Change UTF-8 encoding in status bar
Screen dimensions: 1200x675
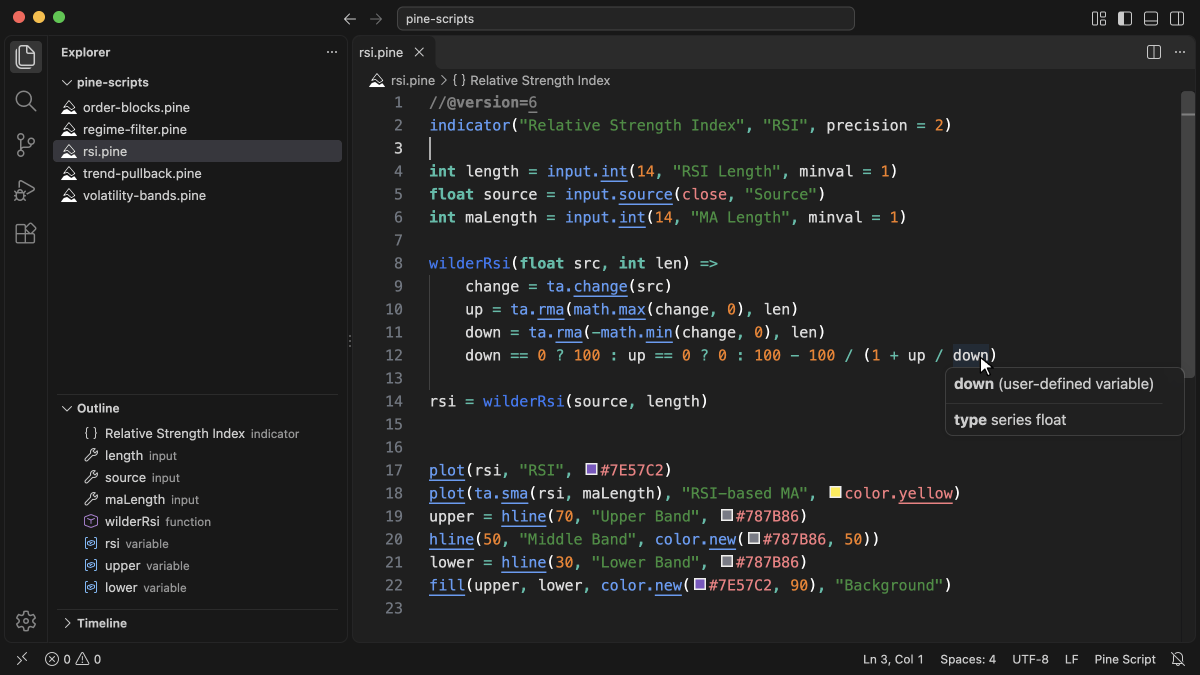tap(1030, 660)
